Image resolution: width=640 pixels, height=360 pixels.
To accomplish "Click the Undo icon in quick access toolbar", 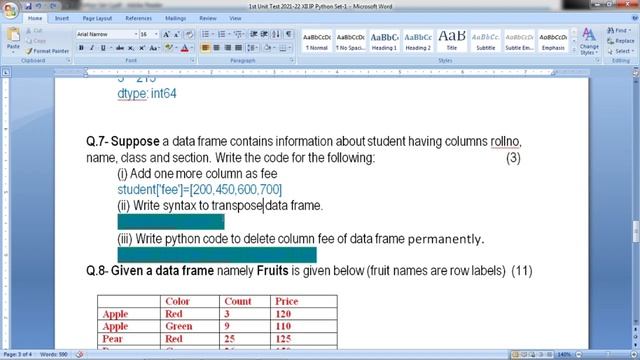I will [39, 6].
